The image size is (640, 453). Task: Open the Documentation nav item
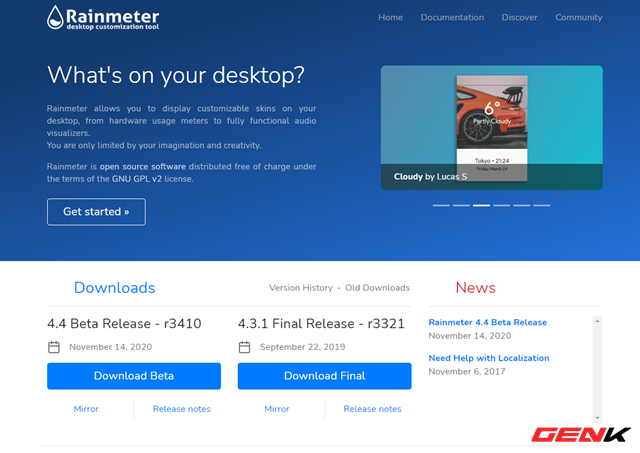[x=452, y=17]
